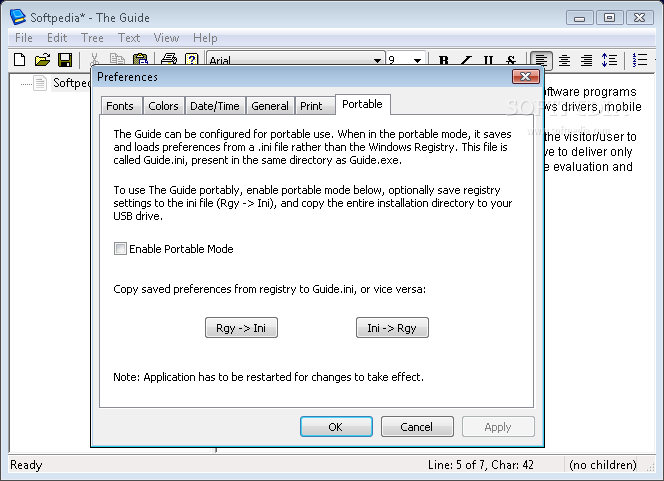
Task: Click the 'Ready' status text
Action: point(26,465)
